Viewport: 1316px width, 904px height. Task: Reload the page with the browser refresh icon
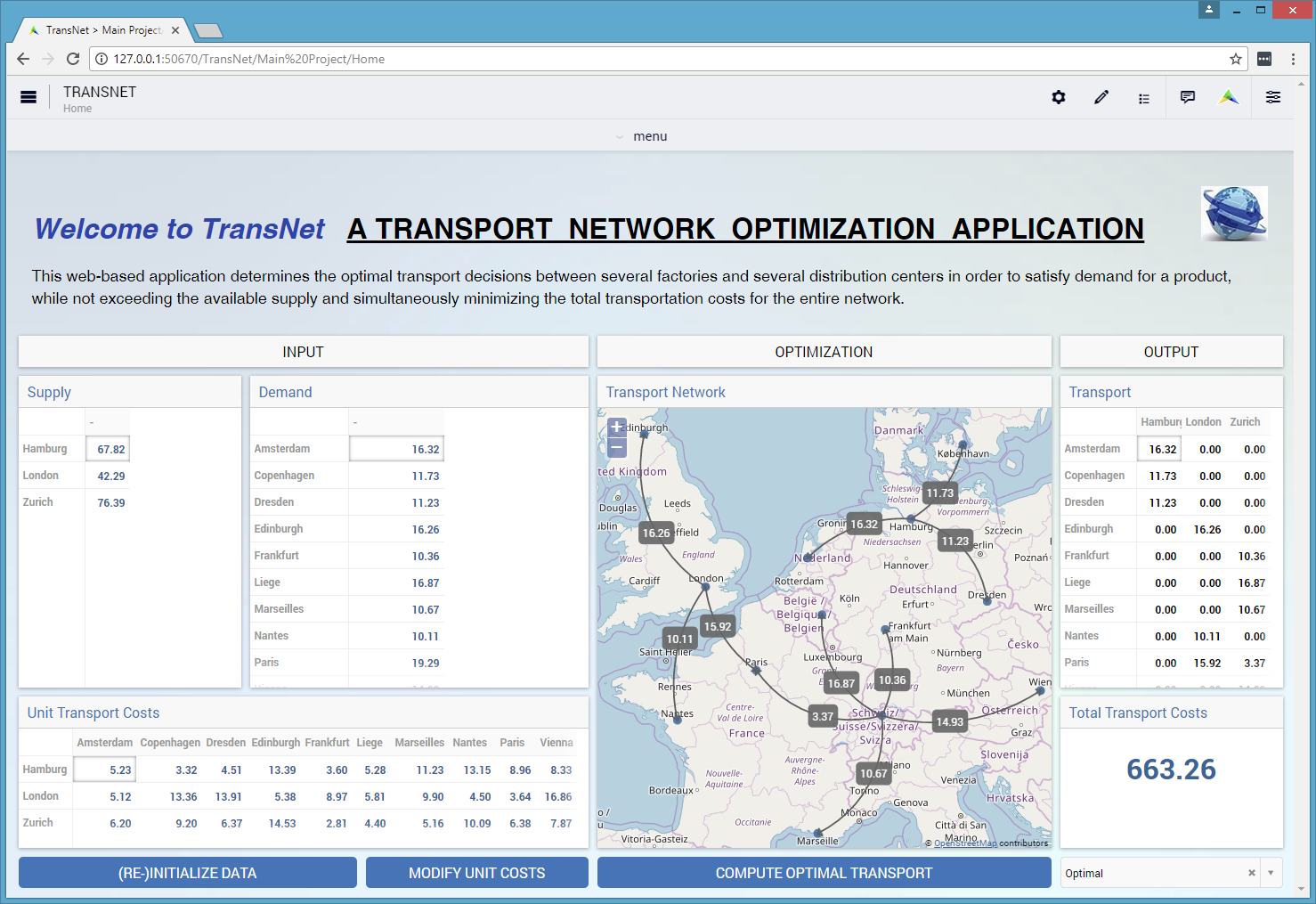pos(73,59)
